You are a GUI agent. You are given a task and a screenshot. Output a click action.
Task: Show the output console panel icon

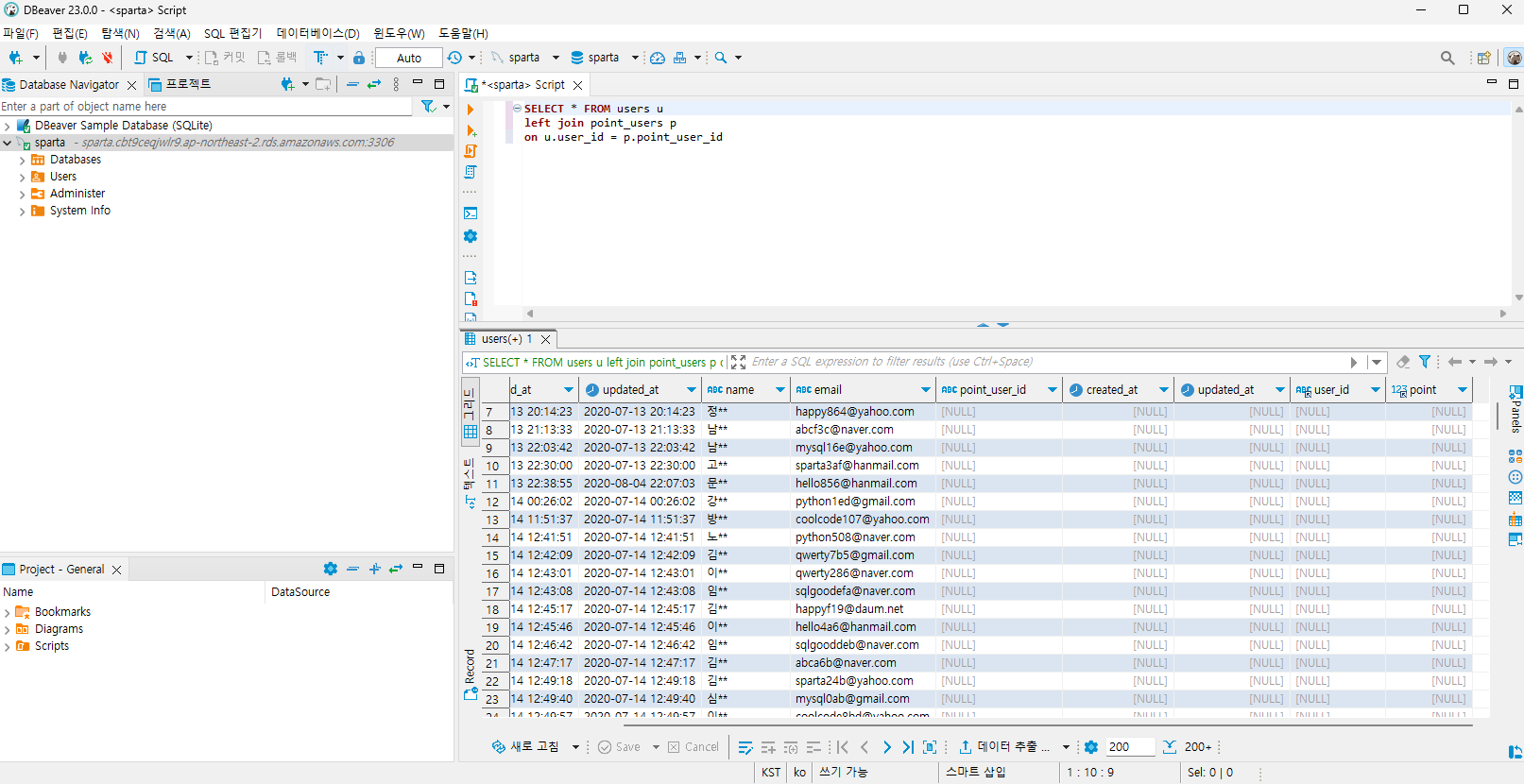(x=471, y=213)
